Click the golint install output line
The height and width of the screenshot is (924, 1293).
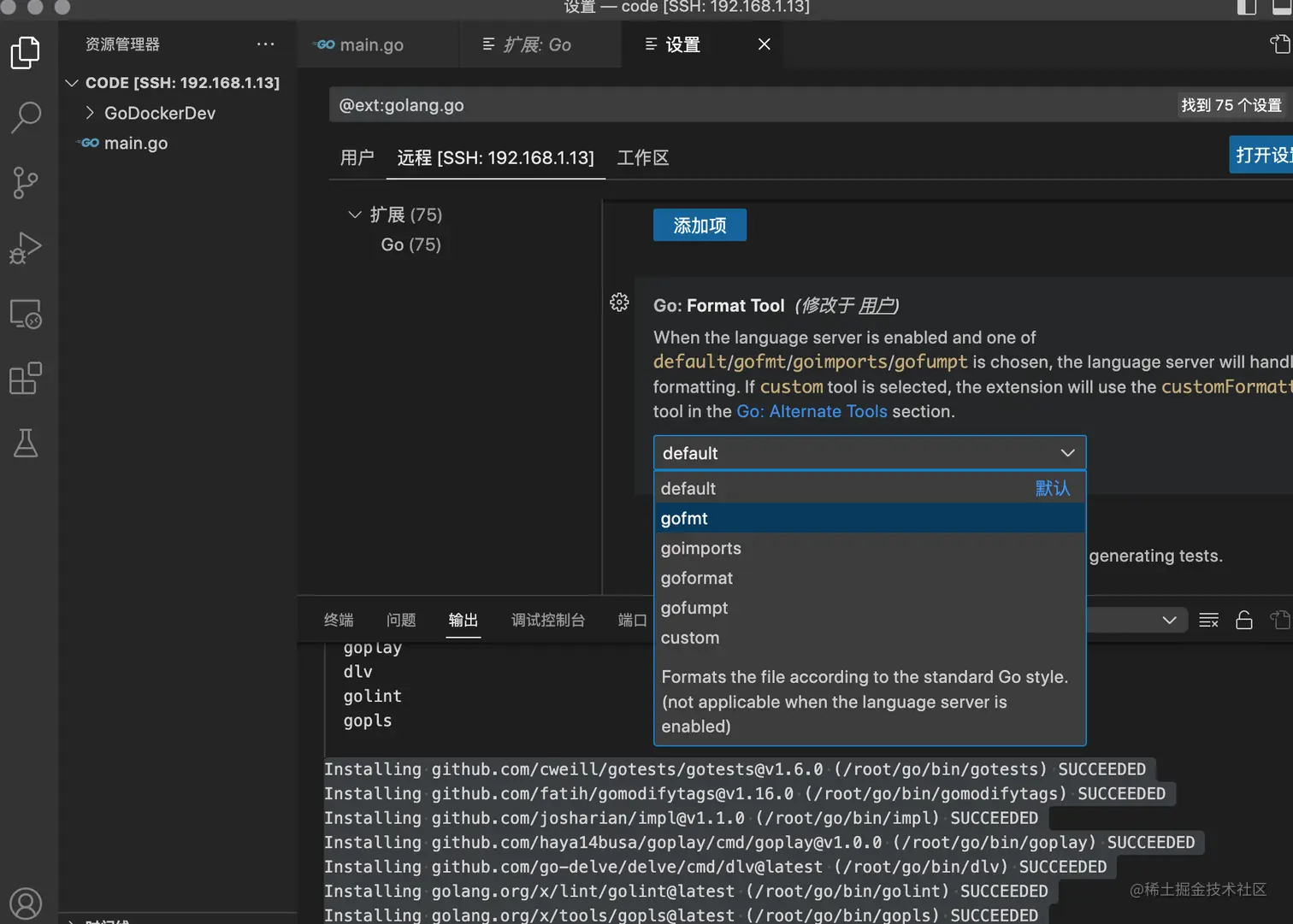686,891
